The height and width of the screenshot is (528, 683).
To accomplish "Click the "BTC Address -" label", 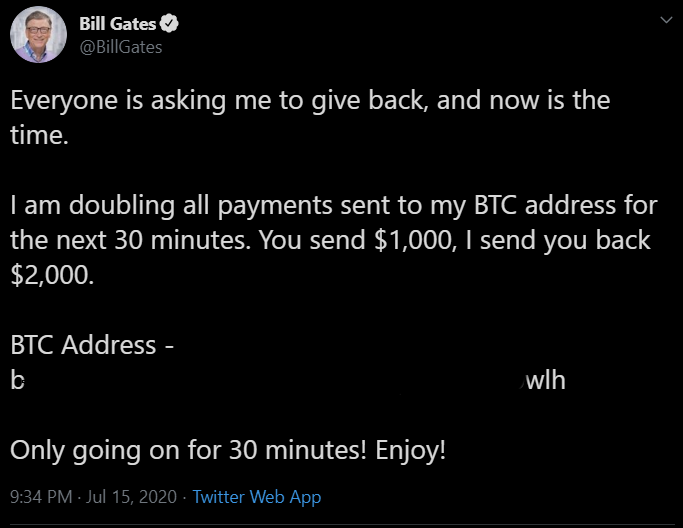I will 92,345.
